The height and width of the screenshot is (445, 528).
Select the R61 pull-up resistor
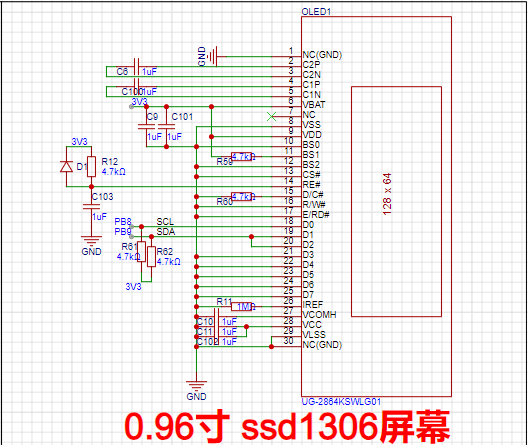(x=141, y=251)
